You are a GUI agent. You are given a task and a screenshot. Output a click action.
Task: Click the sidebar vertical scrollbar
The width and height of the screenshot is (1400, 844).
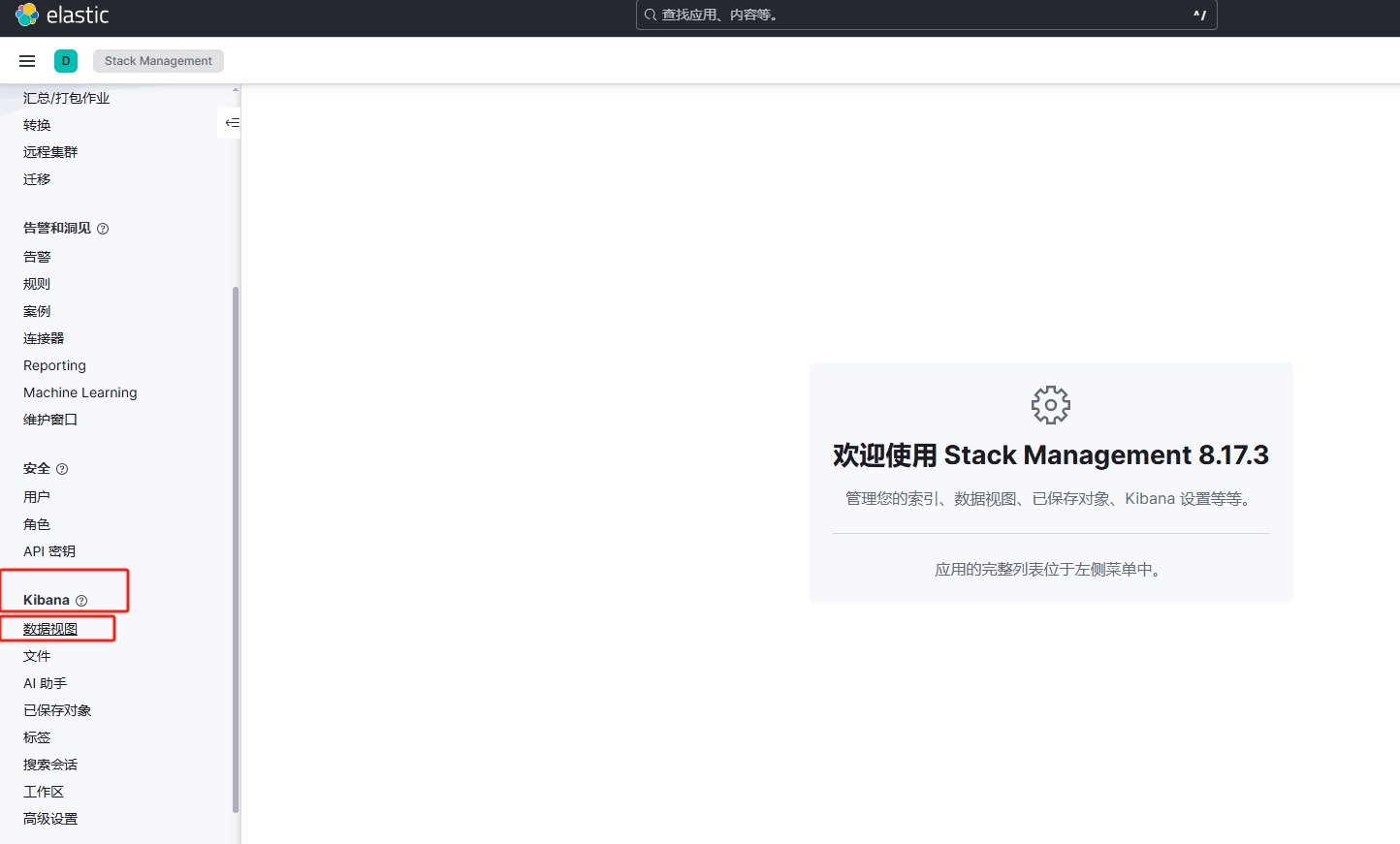(x=236, y=549)
